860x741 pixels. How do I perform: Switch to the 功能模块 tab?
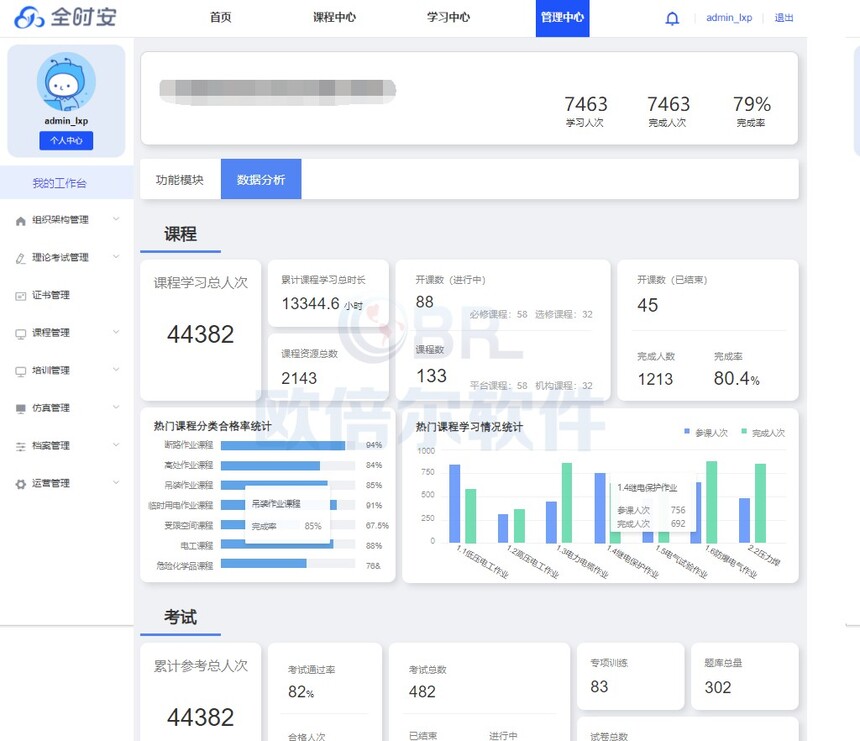(x=180, y=179)
